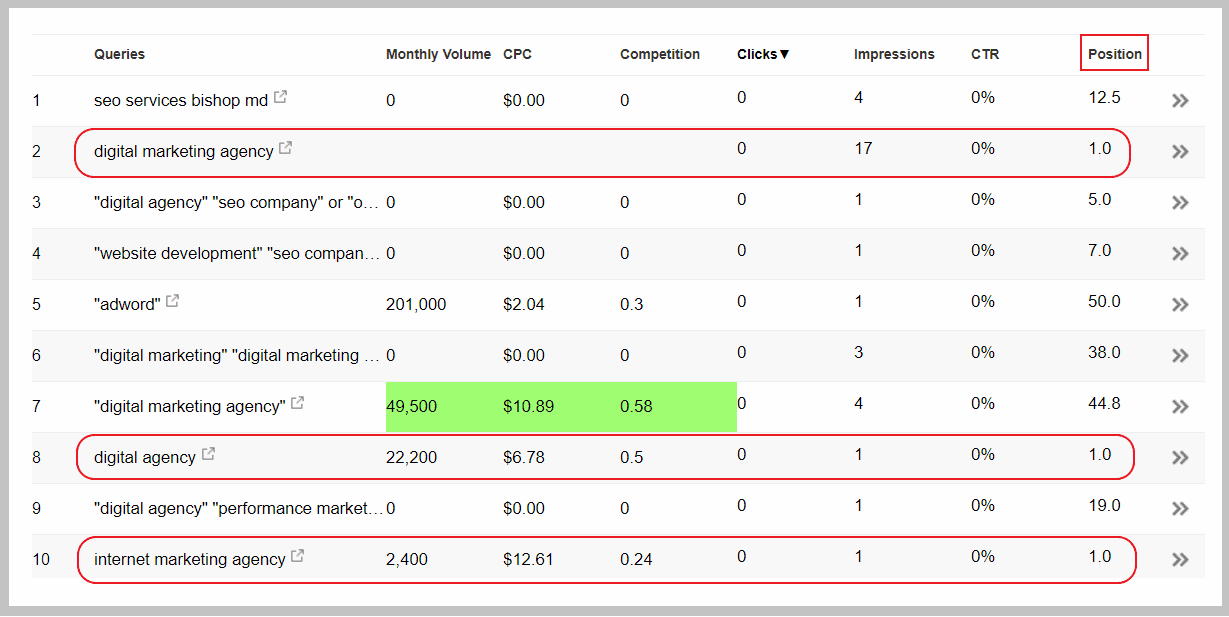Image resolution: width=1229 pixels, height=617 pixels.
Task: Select the $12.61 CPC value
Action: click(x=528, y=559)
